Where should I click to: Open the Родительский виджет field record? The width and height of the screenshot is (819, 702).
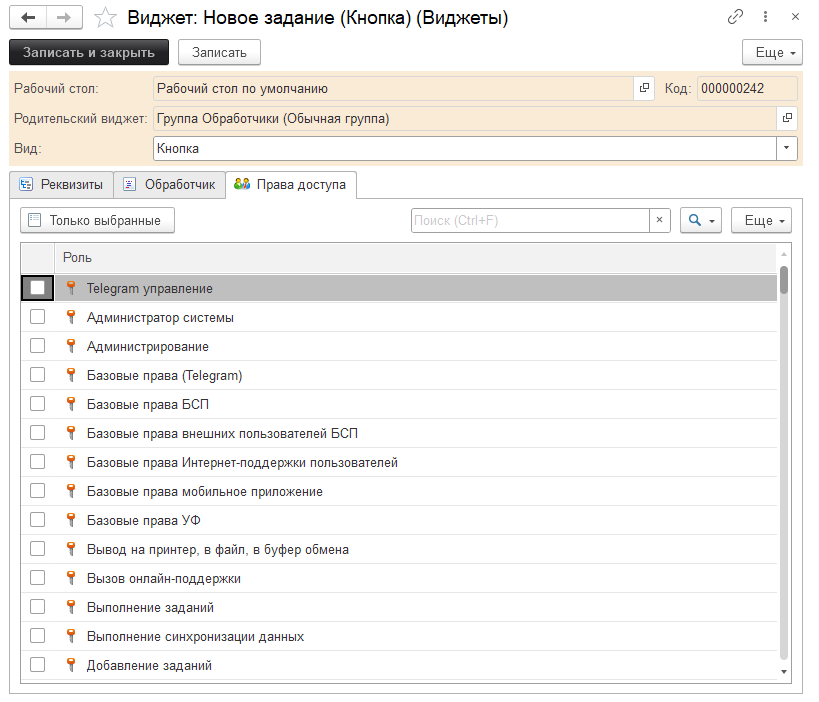pos(788,119)
